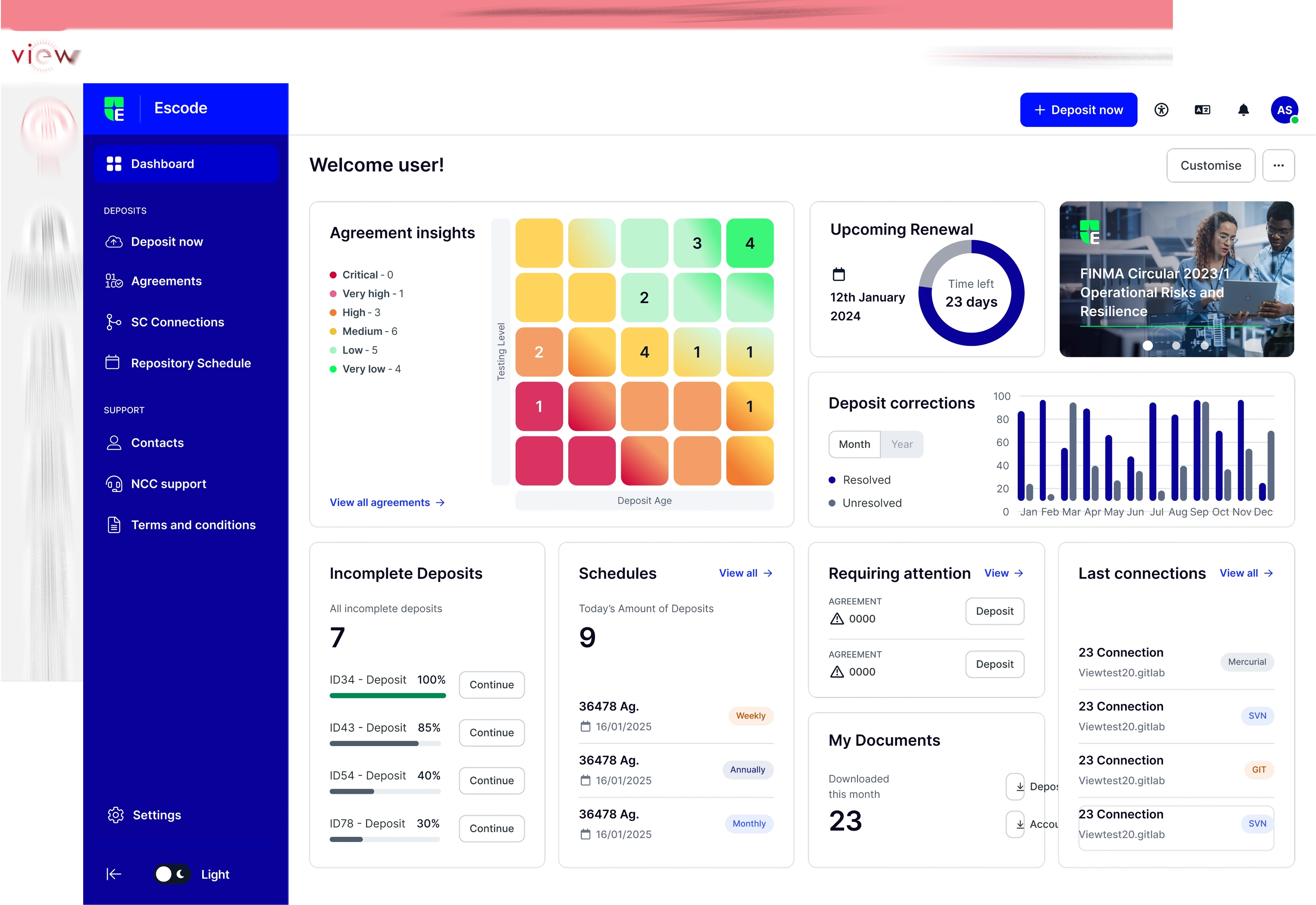Select yellow heatmap cell showing 4
This screenshot has width=1316, height=905.
tap(644, 352)
